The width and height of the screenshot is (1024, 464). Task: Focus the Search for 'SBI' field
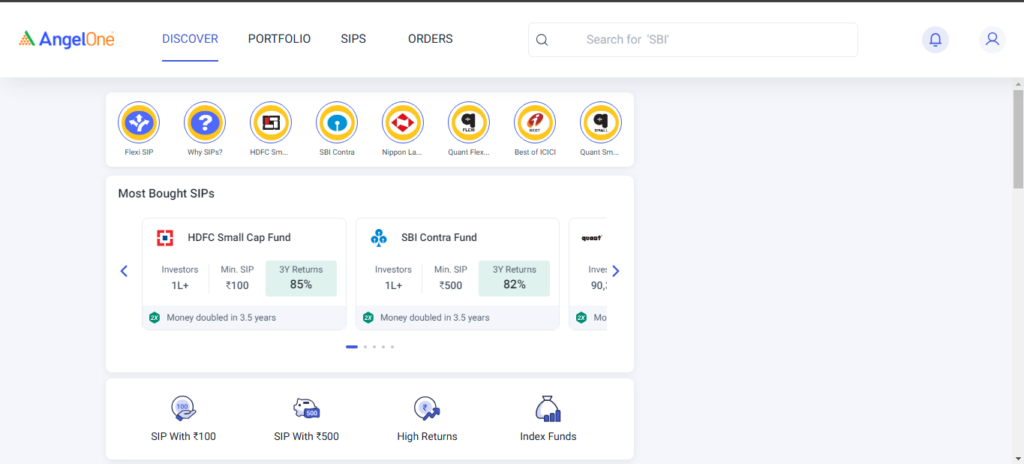tap(693, 40)
